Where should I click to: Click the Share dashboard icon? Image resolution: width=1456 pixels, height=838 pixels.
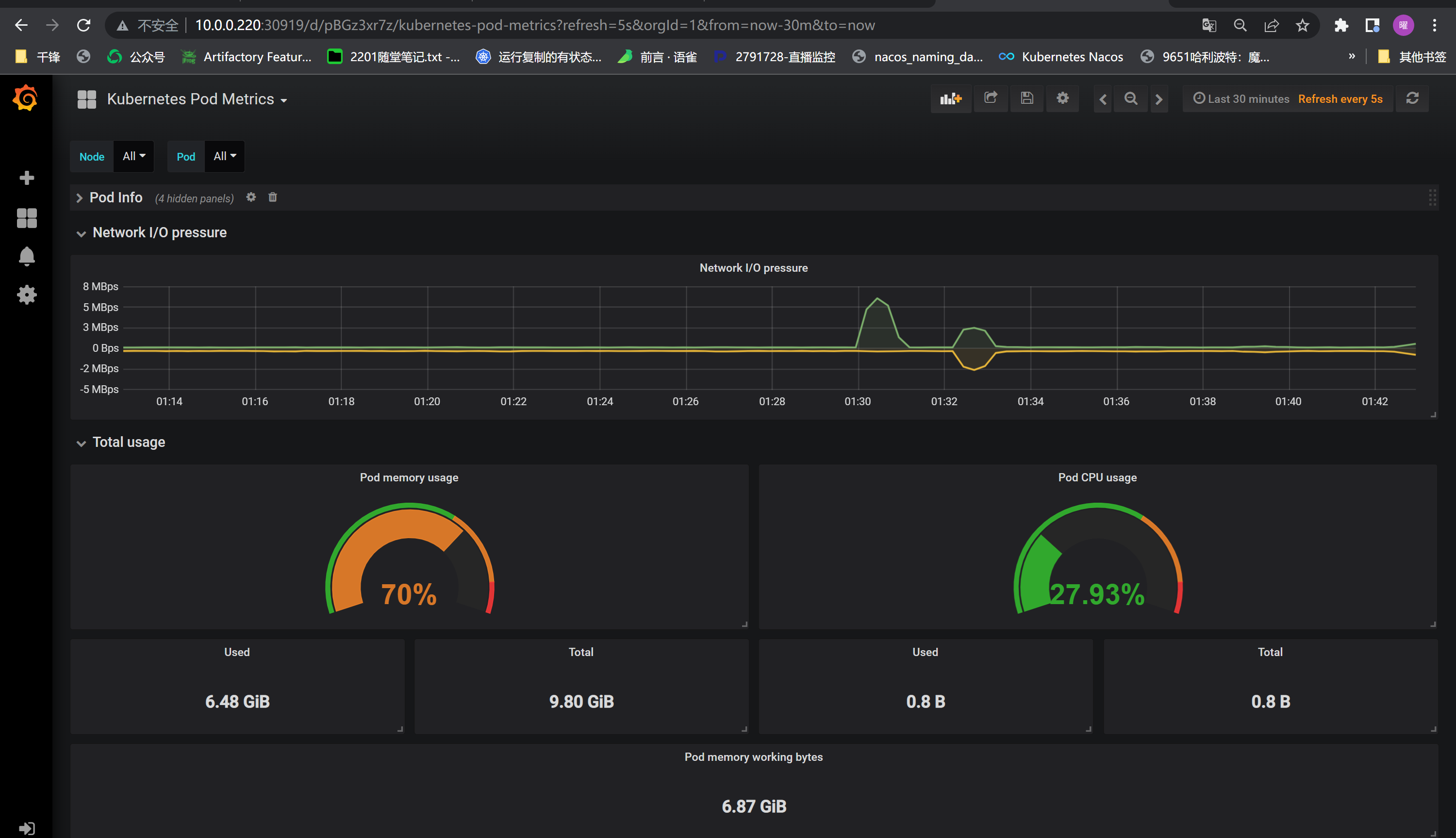tap(991, 99)
